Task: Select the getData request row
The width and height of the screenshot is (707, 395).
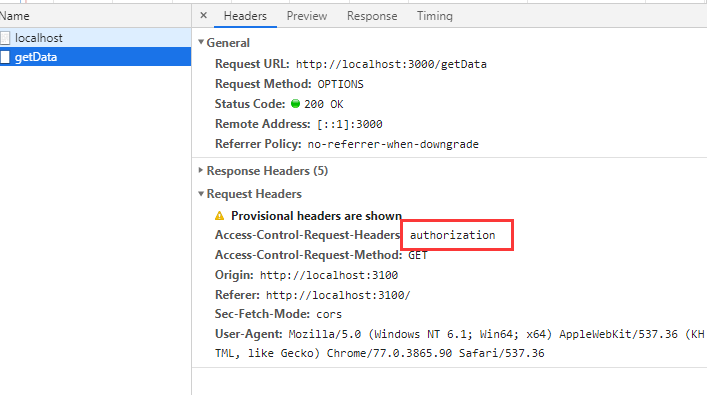Action: point(96,57)
